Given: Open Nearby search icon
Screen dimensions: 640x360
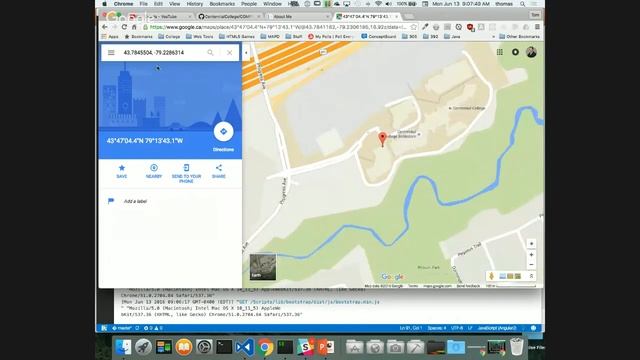Looking at the screenshot, I should click(154, 168).
